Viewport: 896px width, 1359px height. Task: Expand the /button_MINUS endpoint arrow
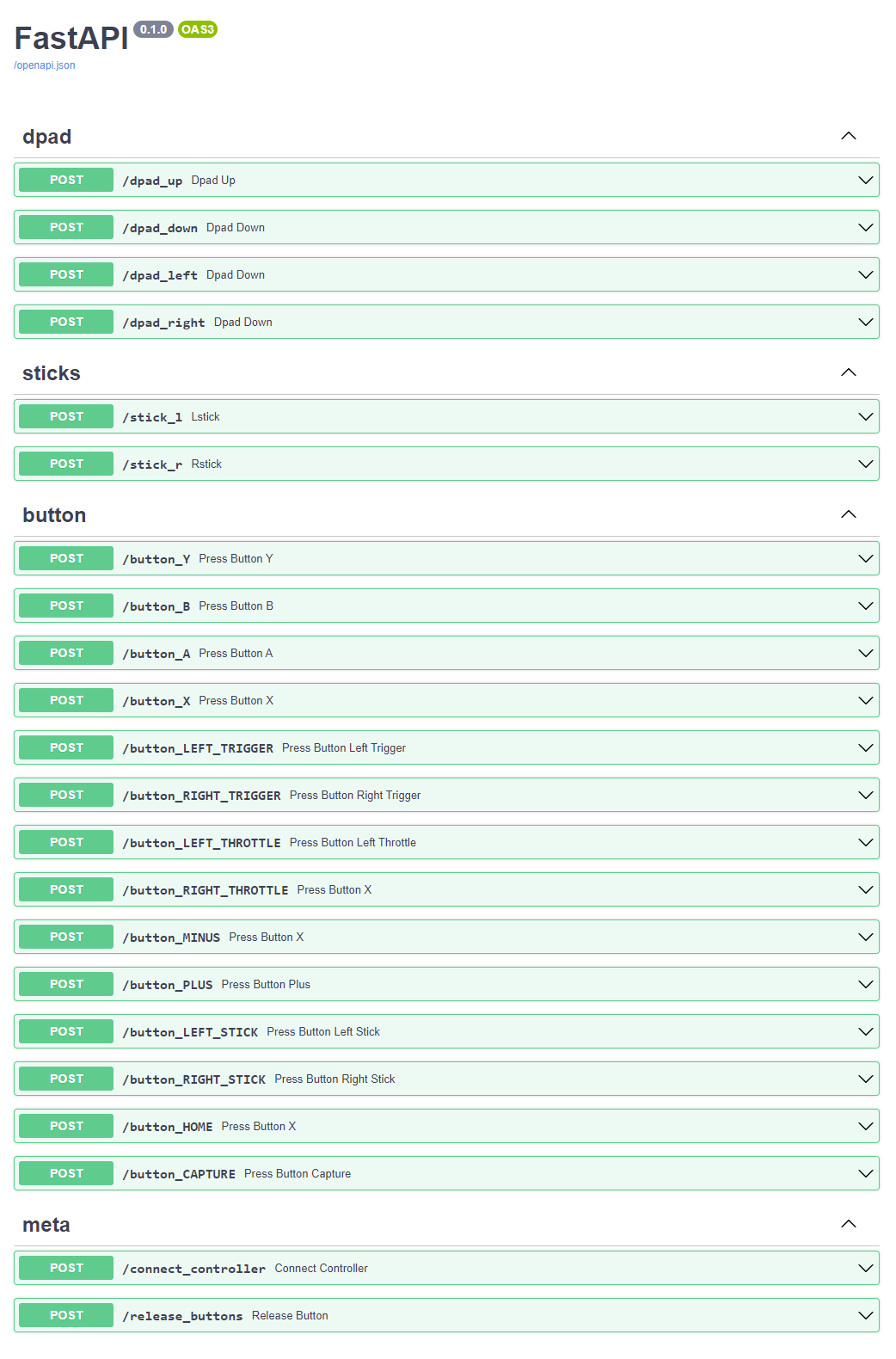[x=865, y=937]
